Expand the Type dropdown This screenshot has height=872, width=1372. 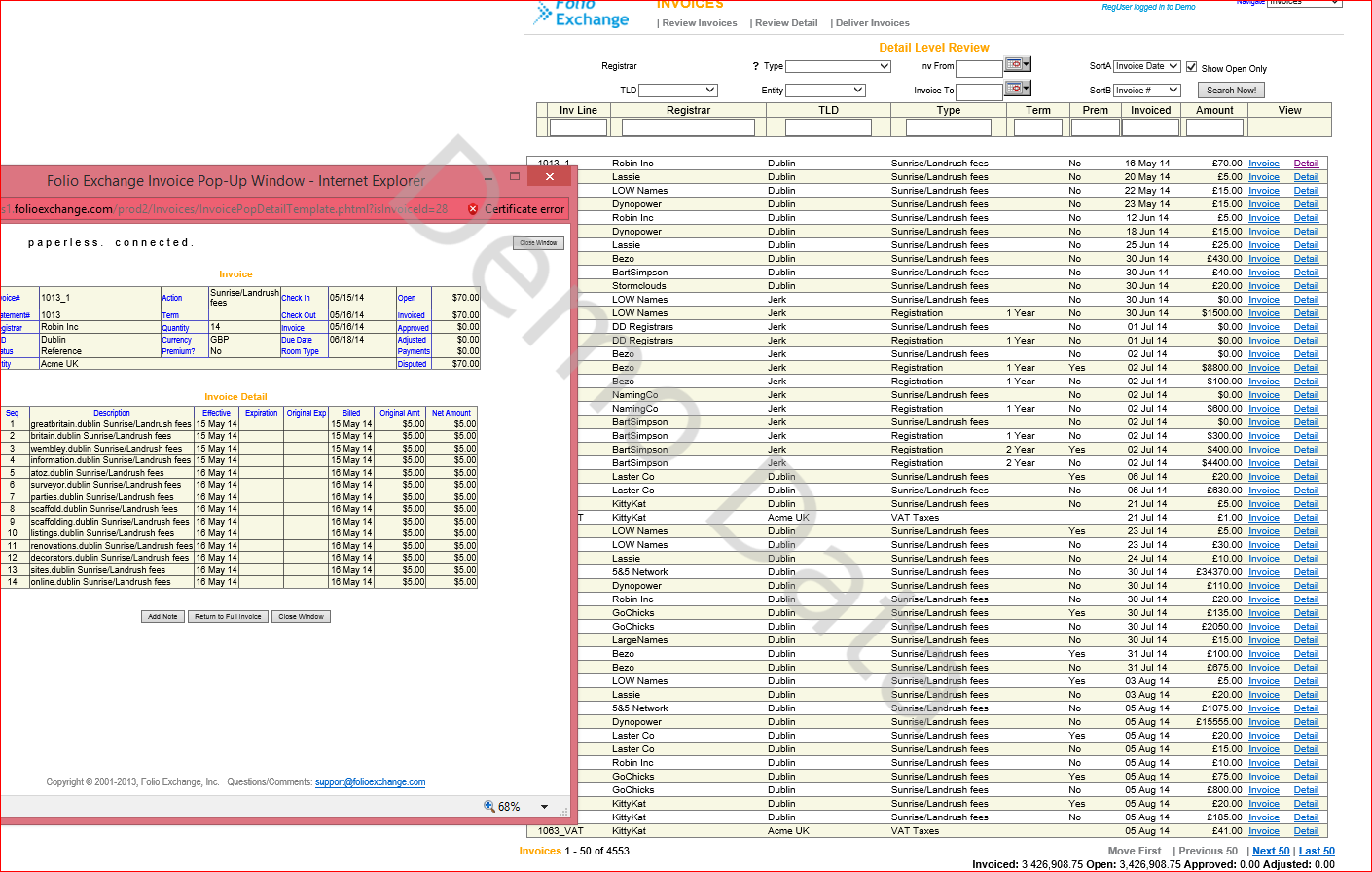[838, 66]
